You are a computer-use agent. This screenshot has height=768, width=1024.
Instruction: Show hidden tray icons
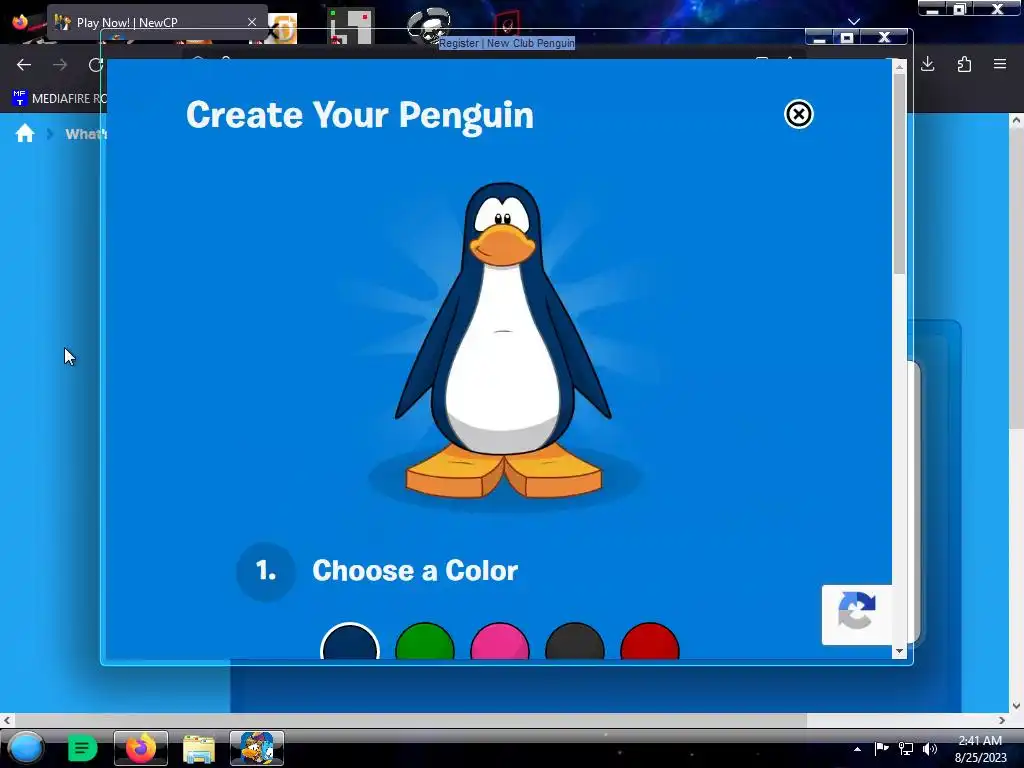point(857,749)
